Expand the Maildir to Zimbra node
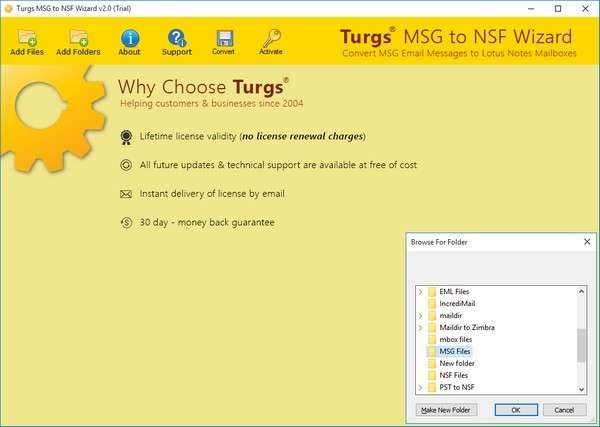 tap(421, 328)
